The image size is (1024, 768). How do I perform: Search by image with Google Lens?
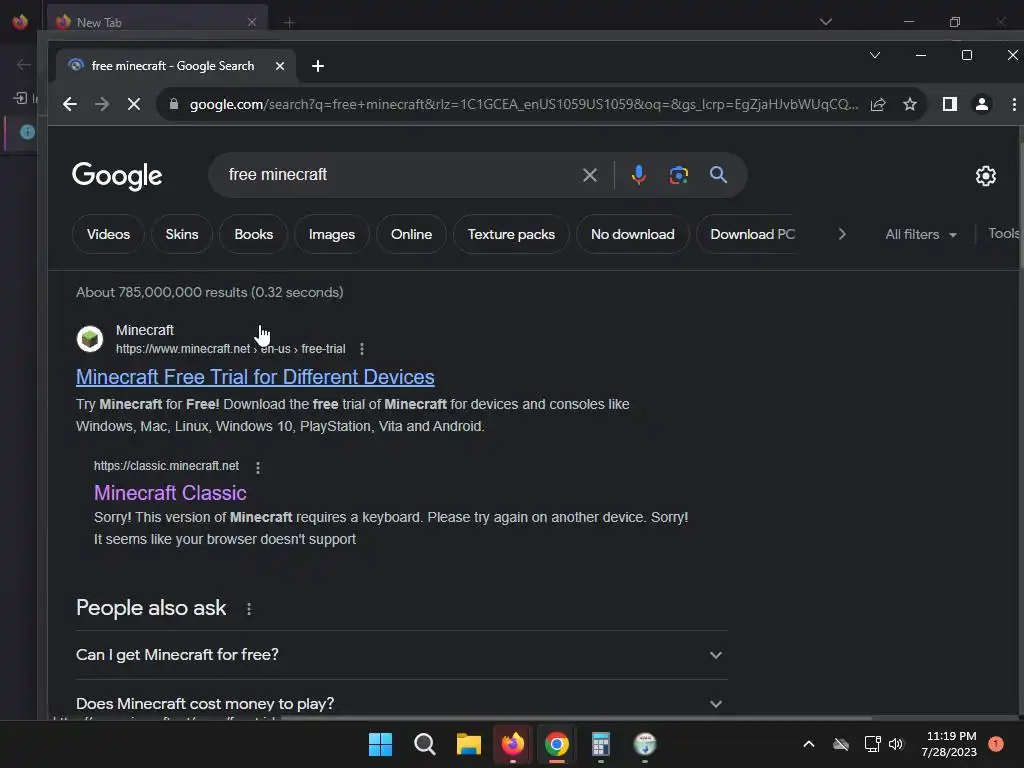[679, 175]
